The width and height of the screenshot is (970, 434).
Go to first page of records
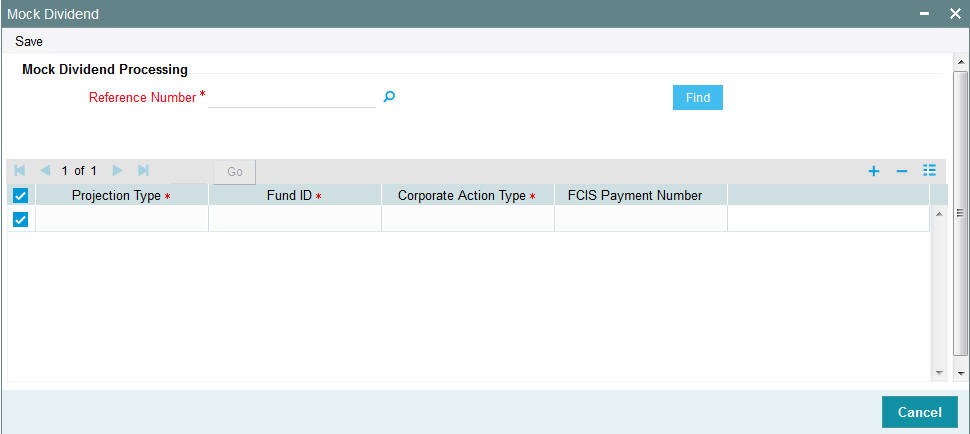click(19, 171)
